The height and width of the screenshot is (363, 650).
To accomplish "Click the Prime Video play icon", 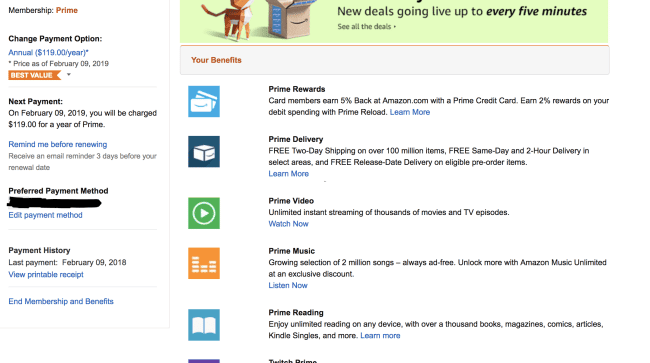I will click(204, 213).
